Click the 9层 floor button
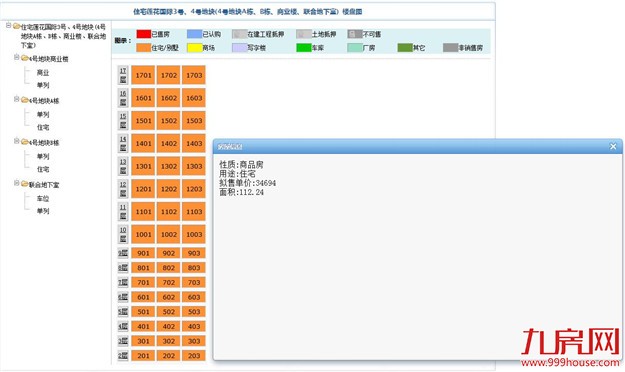625x372 pixels. (123, 253)
